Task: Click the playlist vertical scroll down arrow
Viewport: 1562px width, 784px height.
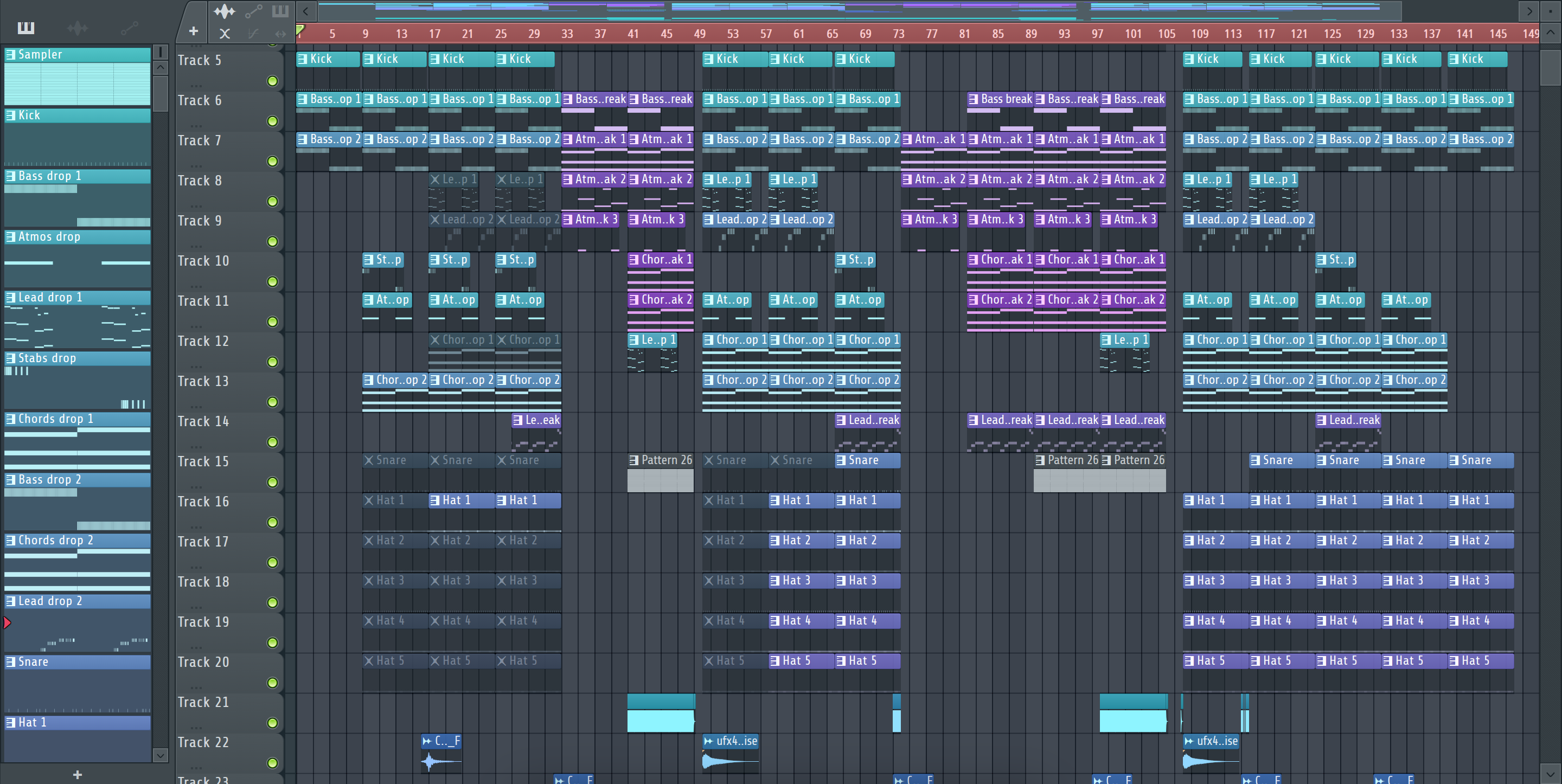Action: 1550,774
